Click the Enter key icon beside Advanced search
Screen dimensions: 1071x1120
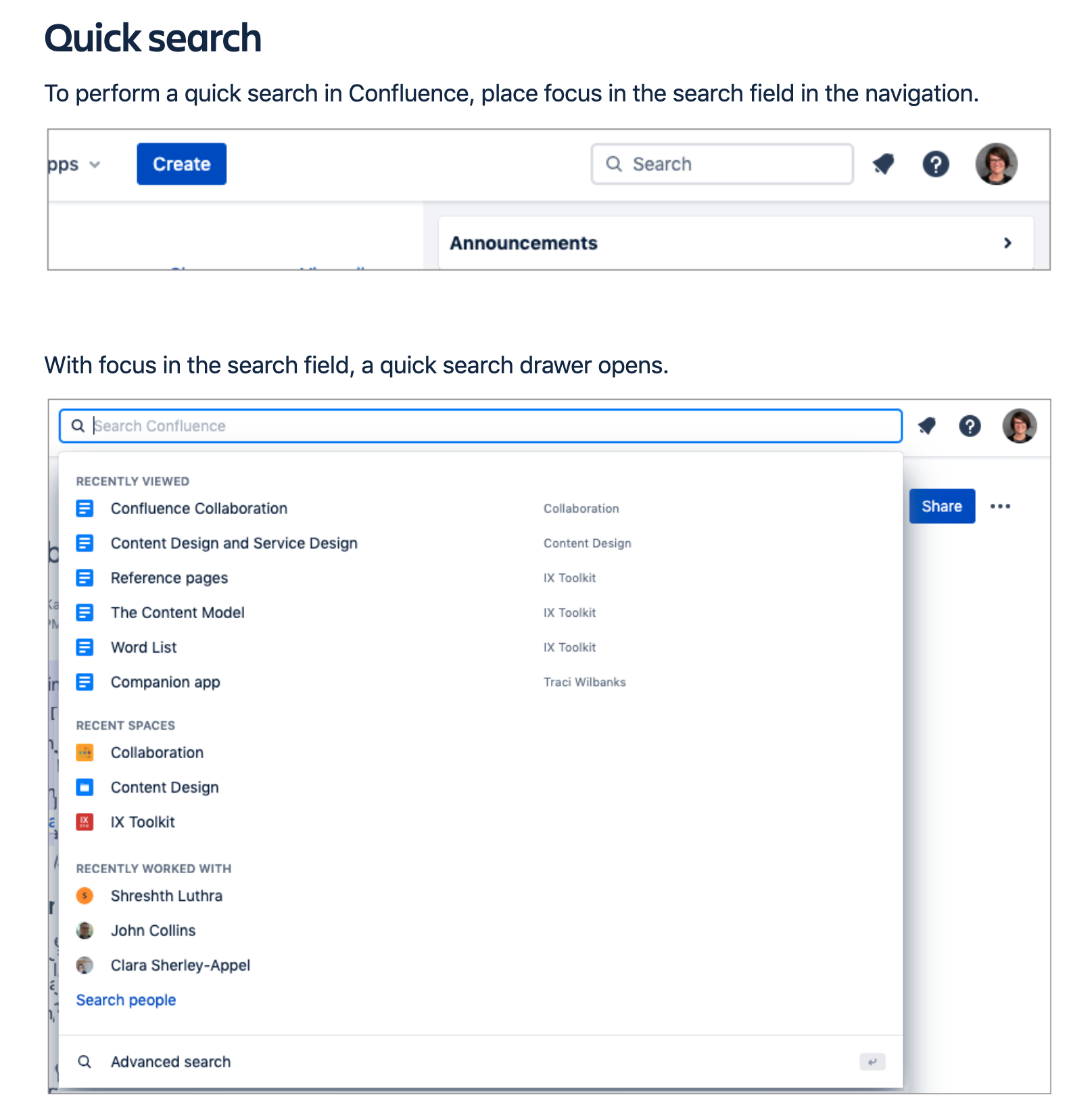coord(872,1061)
